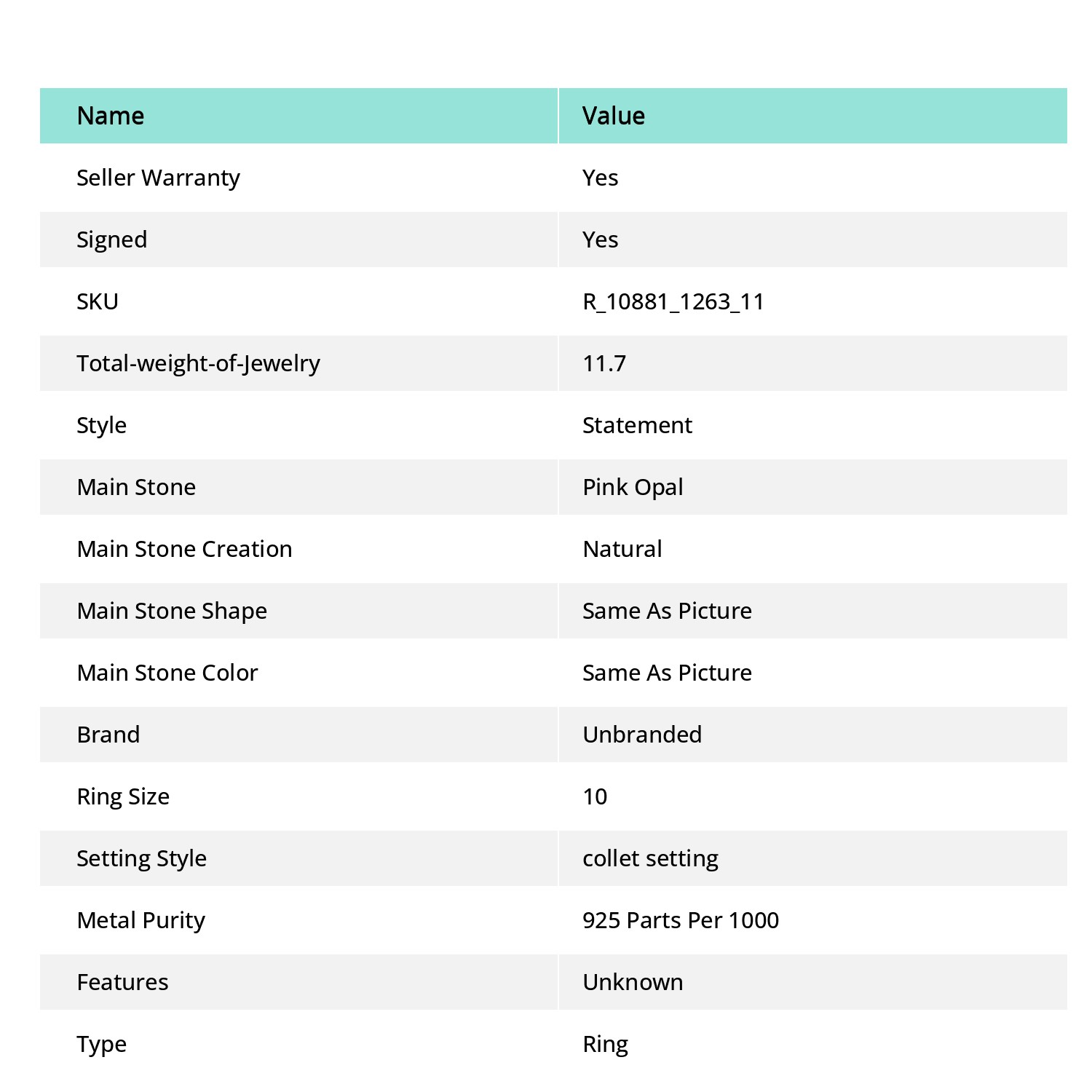Select the Pink Opal main stone value

(633, 487)
